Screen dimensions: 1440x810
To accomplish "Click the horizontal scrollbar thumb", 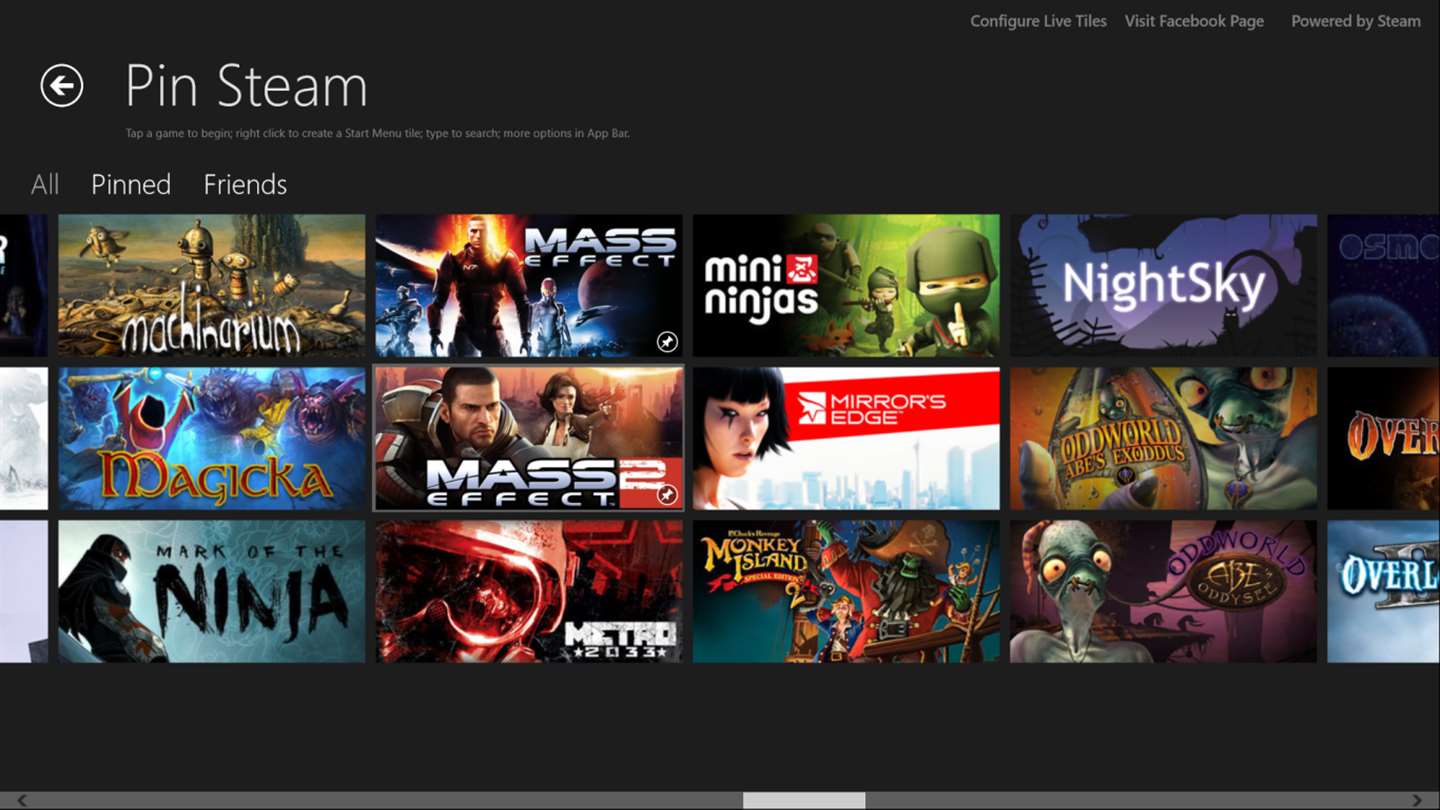I will click(804, 800).
